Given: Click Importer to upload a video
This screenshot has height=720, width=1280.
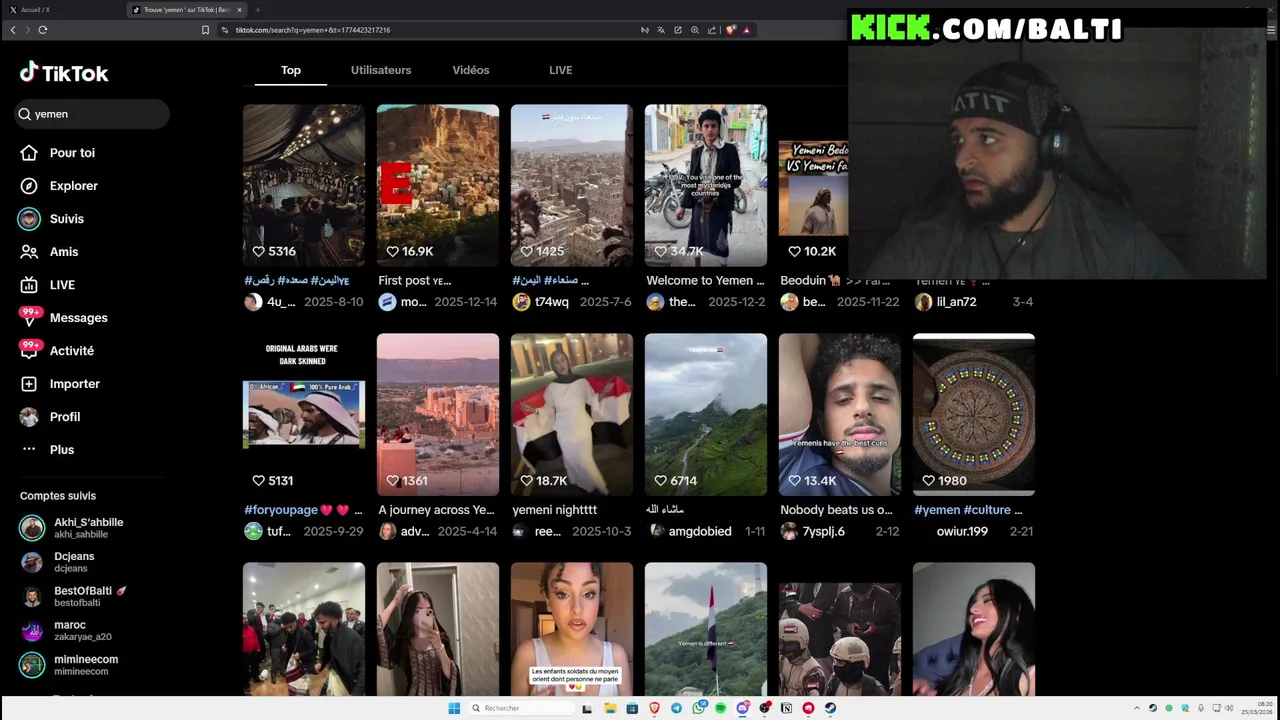Looking at the screenshot, I should coord(60,384).
